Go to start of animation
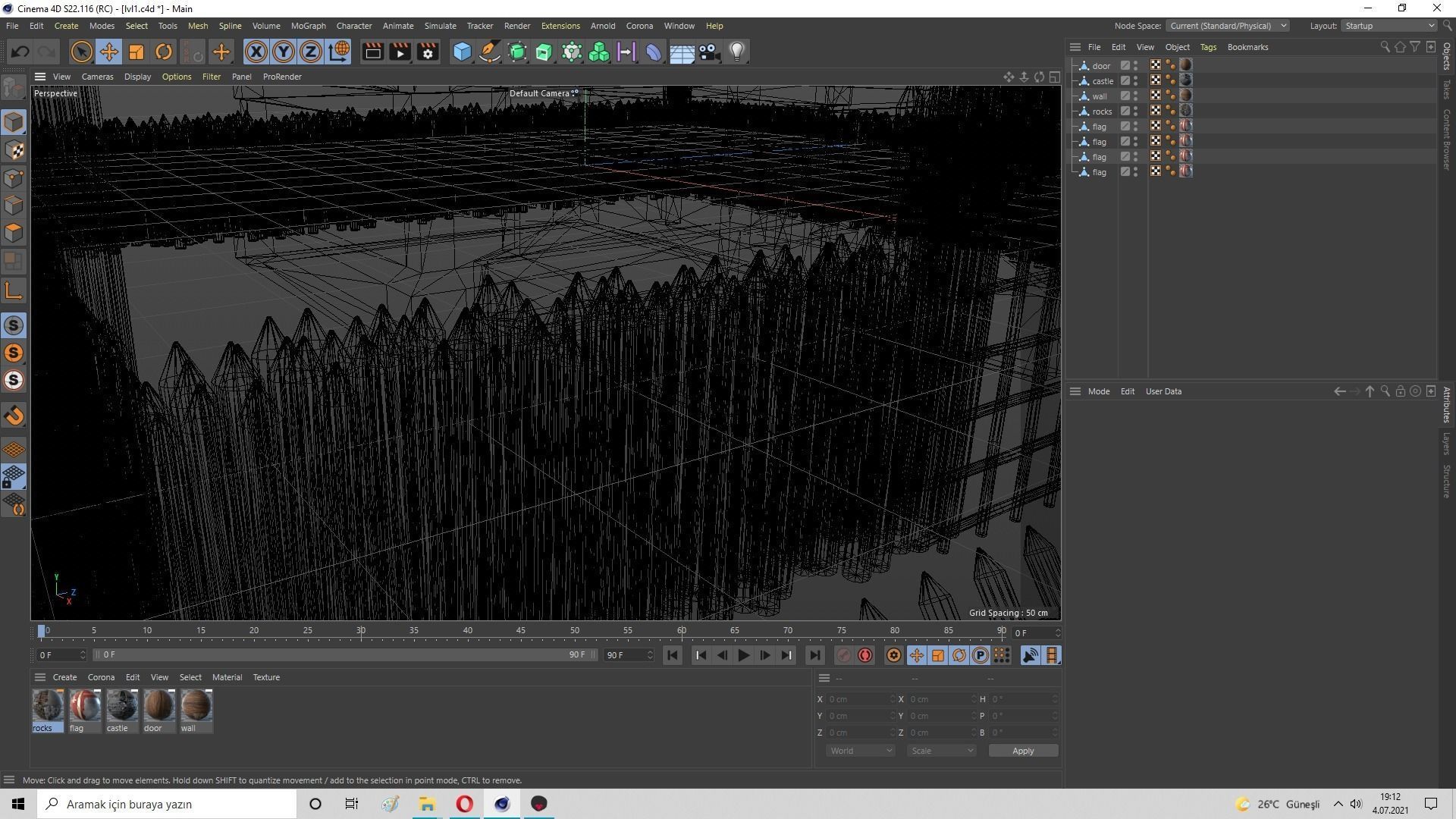The width and height of the screenshot is (1456, 819). coord(672,655)
